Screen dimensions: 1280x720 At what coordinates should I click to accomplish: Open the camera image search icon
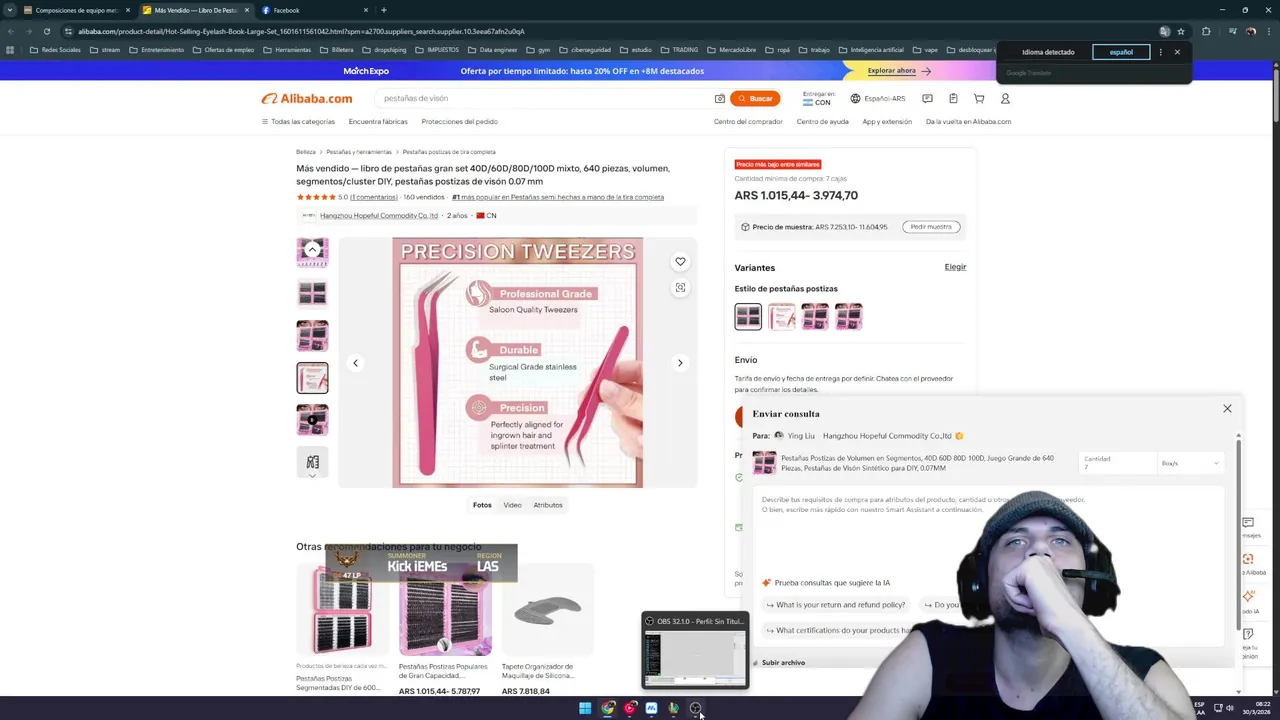tap(719, 98)
